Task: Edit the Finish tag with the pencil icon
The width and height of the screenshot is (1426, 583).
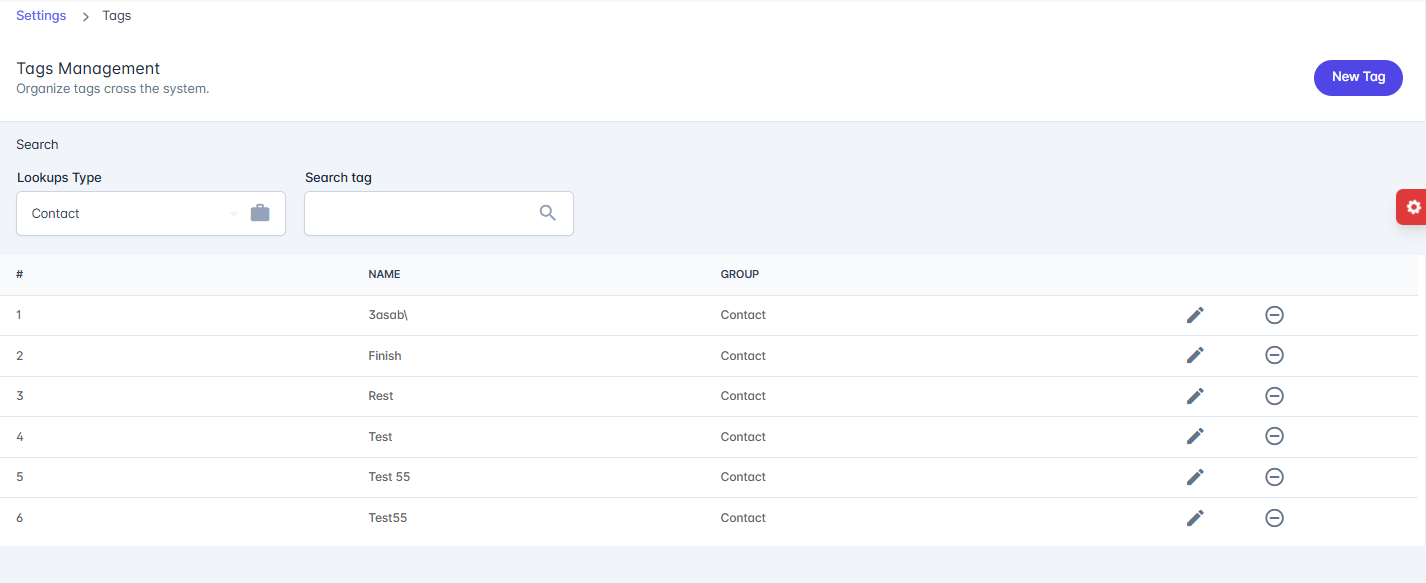Action: tap(1195, 355)
